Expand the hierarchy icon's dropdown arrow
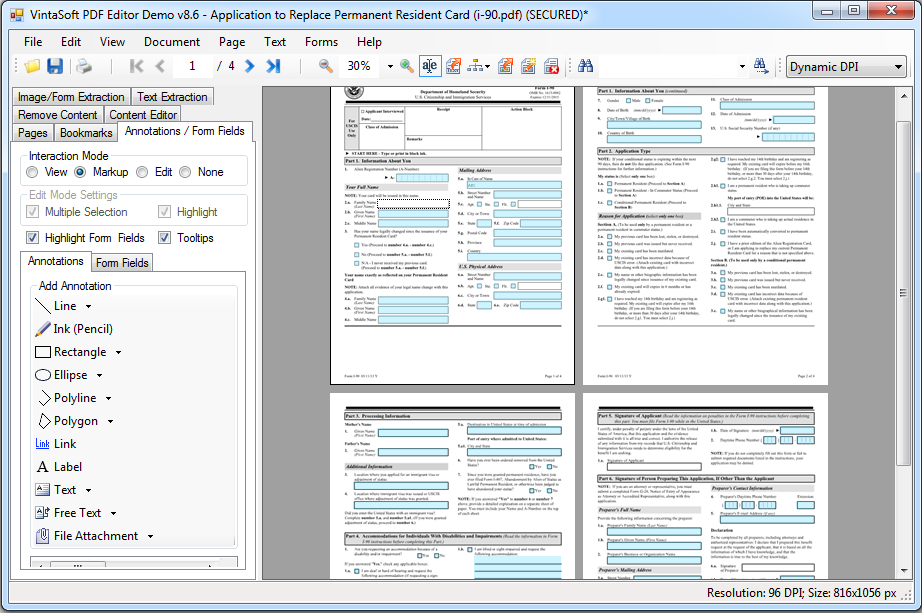This screenshot has height=613, width=922. tap(487, 66)
